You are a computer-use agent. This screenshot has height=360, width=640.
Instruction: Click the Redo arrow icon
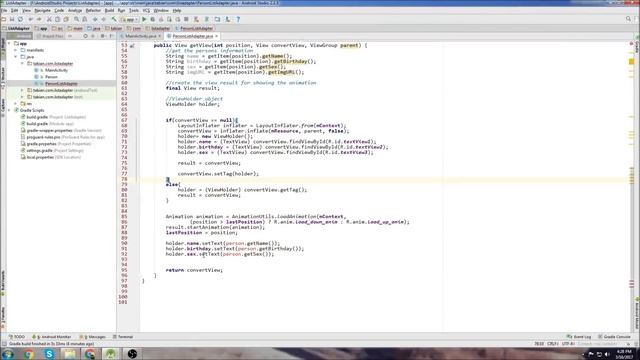39,19
